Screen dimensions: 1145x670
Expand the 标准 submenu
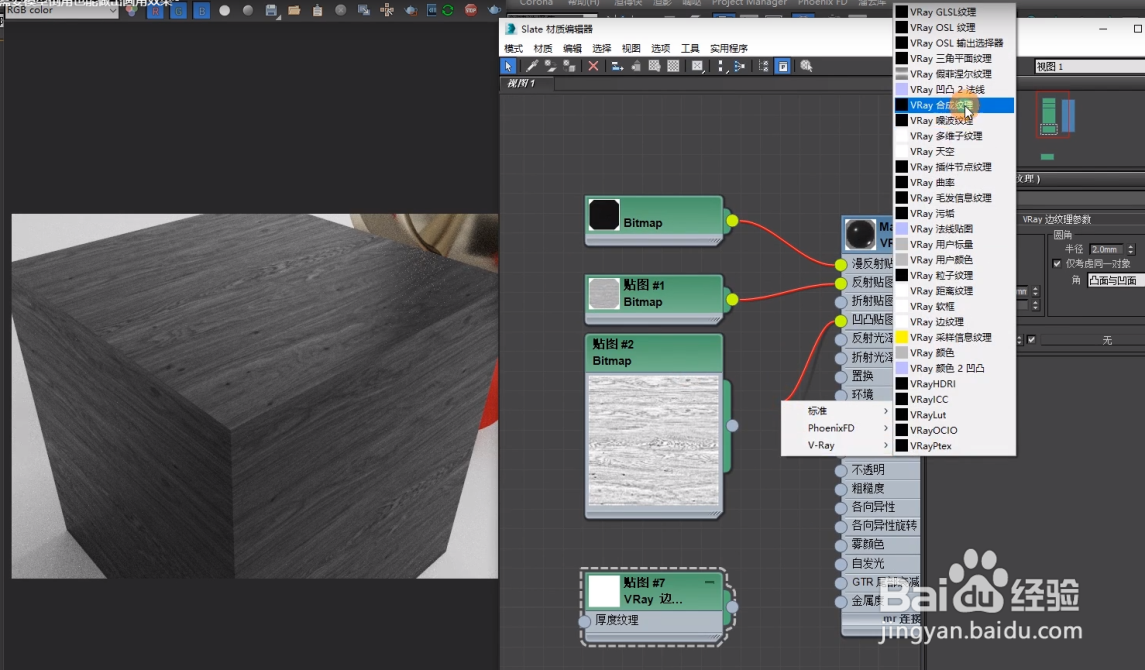[x=837, y=411]
